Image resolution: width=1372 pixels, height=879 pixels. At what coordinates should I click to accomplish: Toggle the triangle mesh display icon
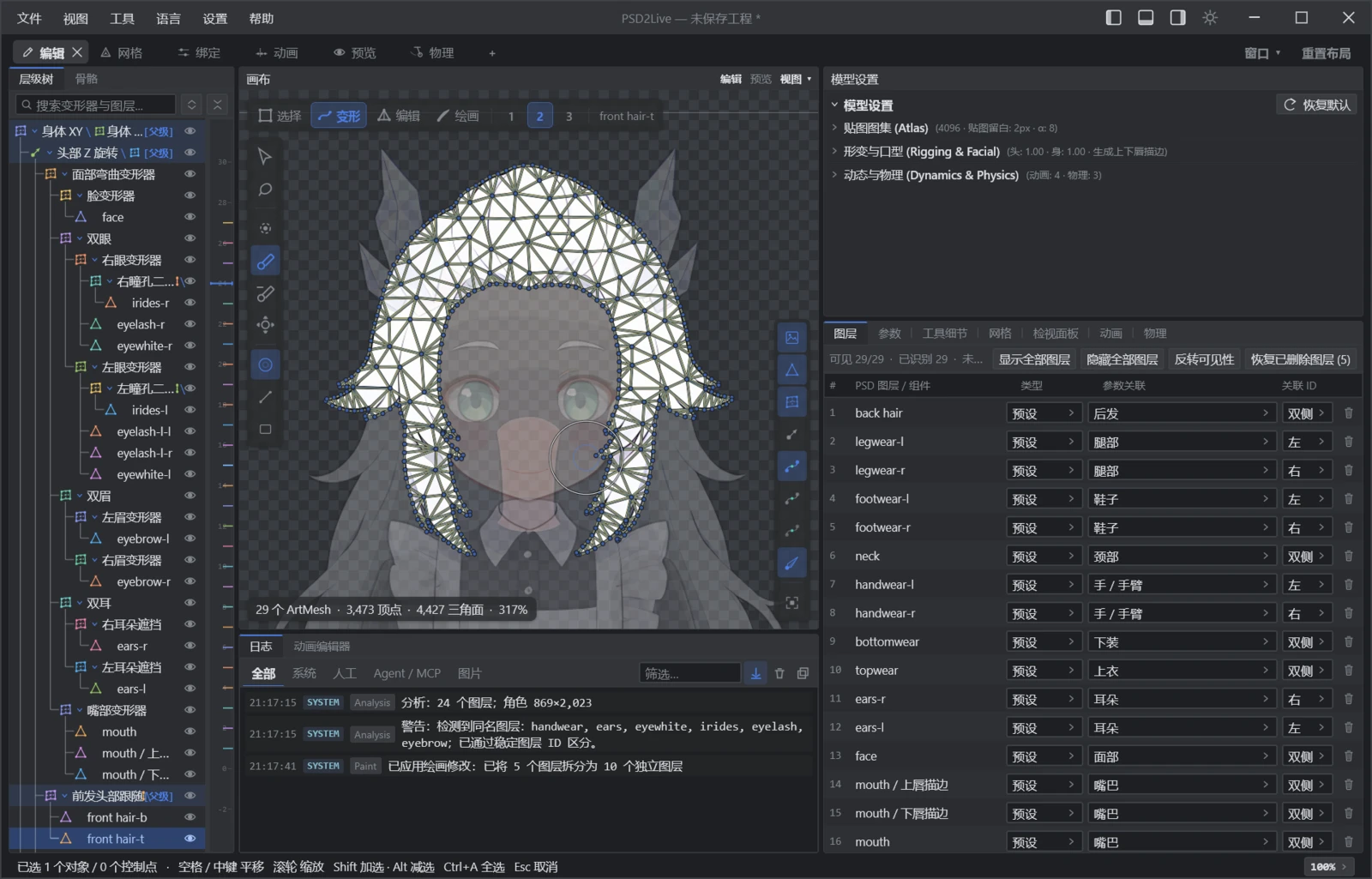(791, 370)
